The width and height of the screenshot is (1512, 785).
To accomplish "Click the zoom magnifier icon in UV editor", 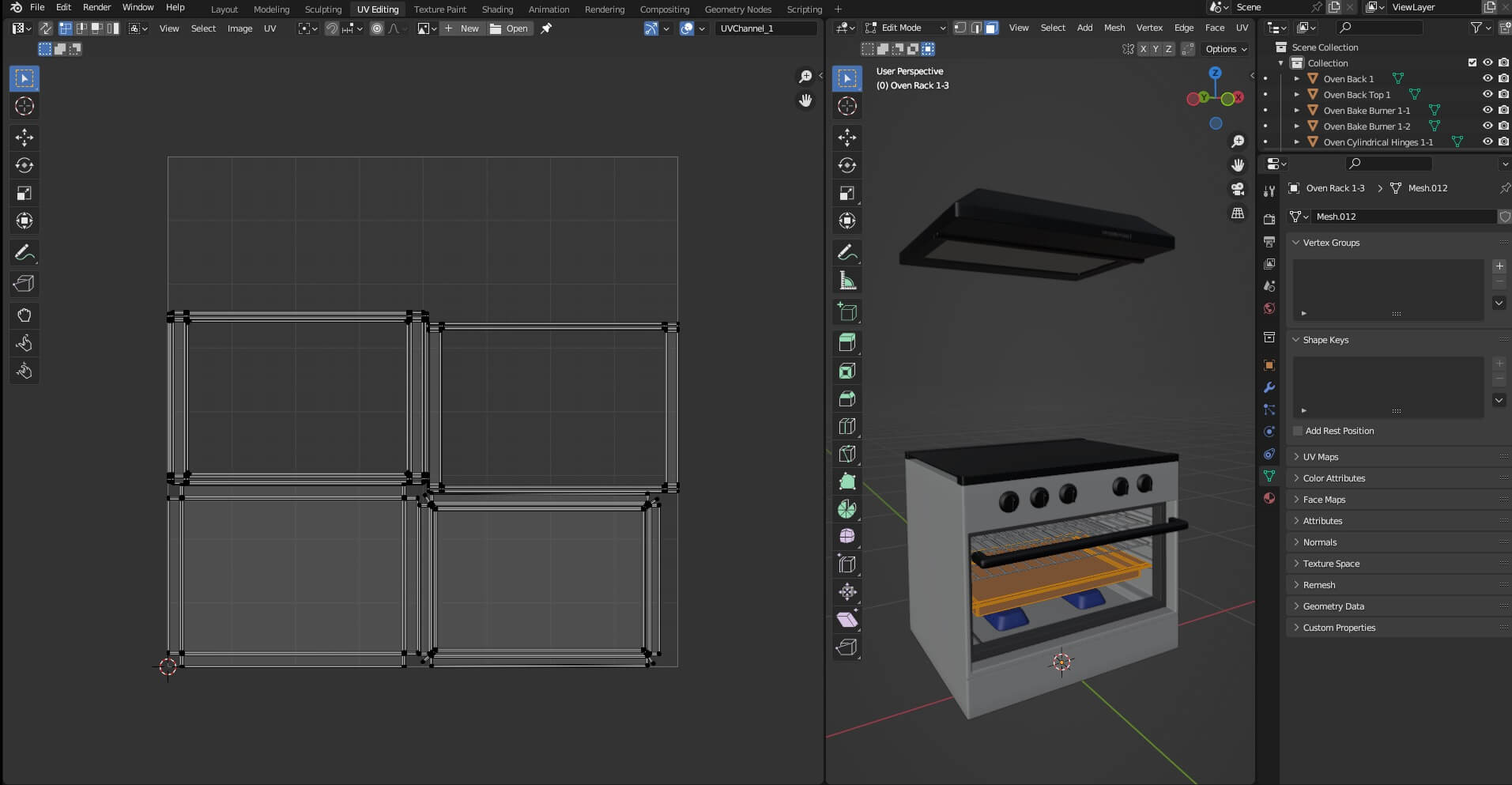I will 805,77.
